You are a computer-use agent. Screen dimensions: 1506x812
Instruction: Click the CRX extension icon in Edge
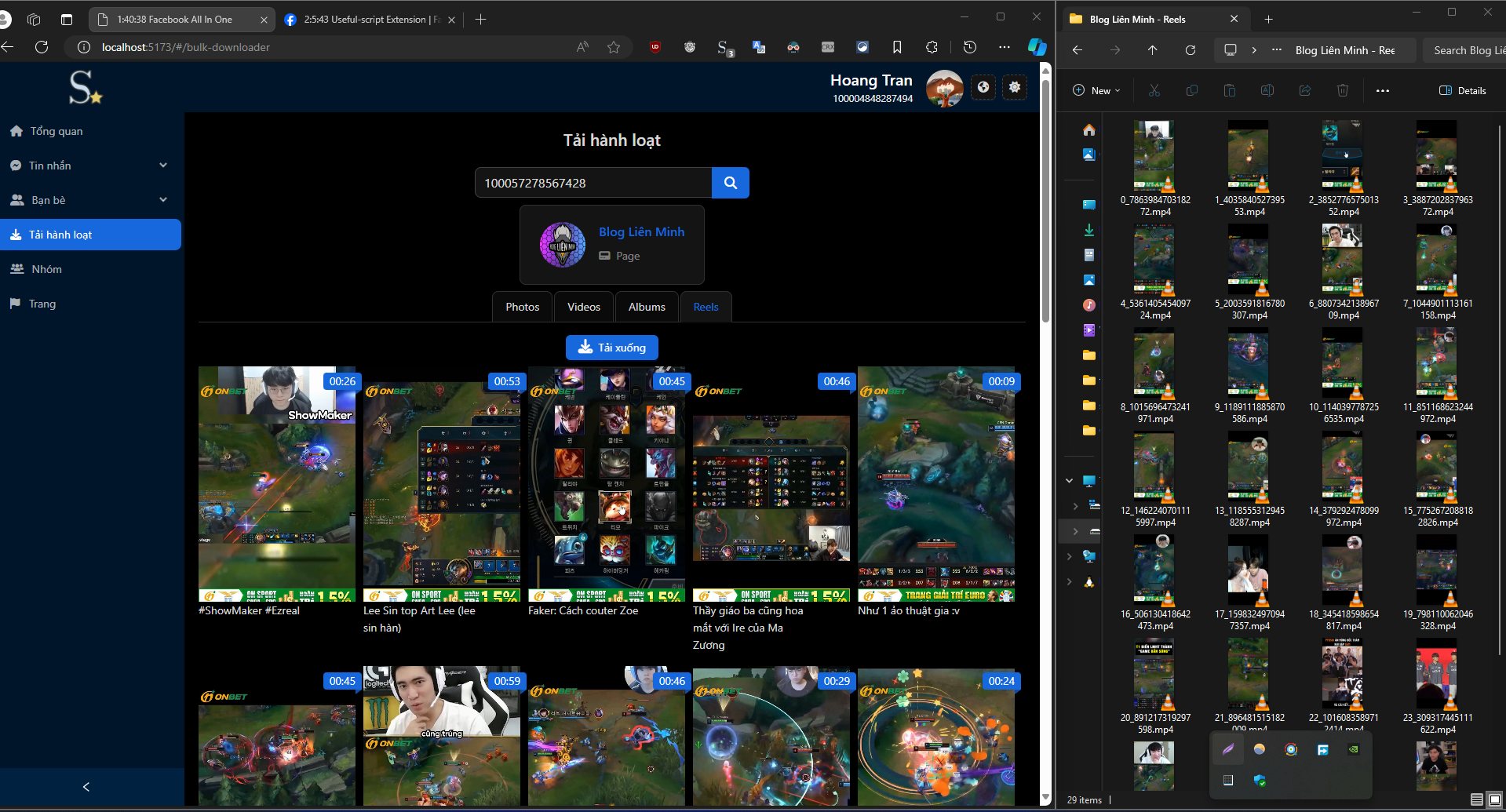pos(828,47)
